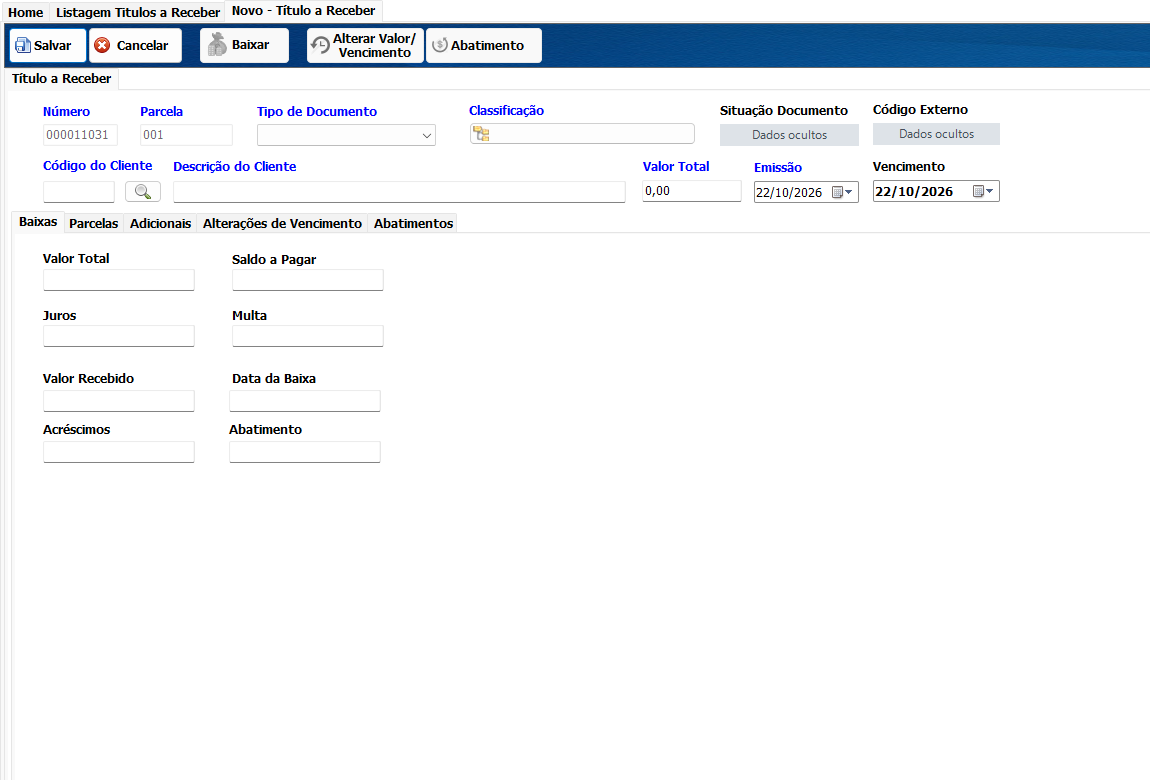Select the Título a Receber section tab
Screen dimensions: 1150x780
point(62,78)
